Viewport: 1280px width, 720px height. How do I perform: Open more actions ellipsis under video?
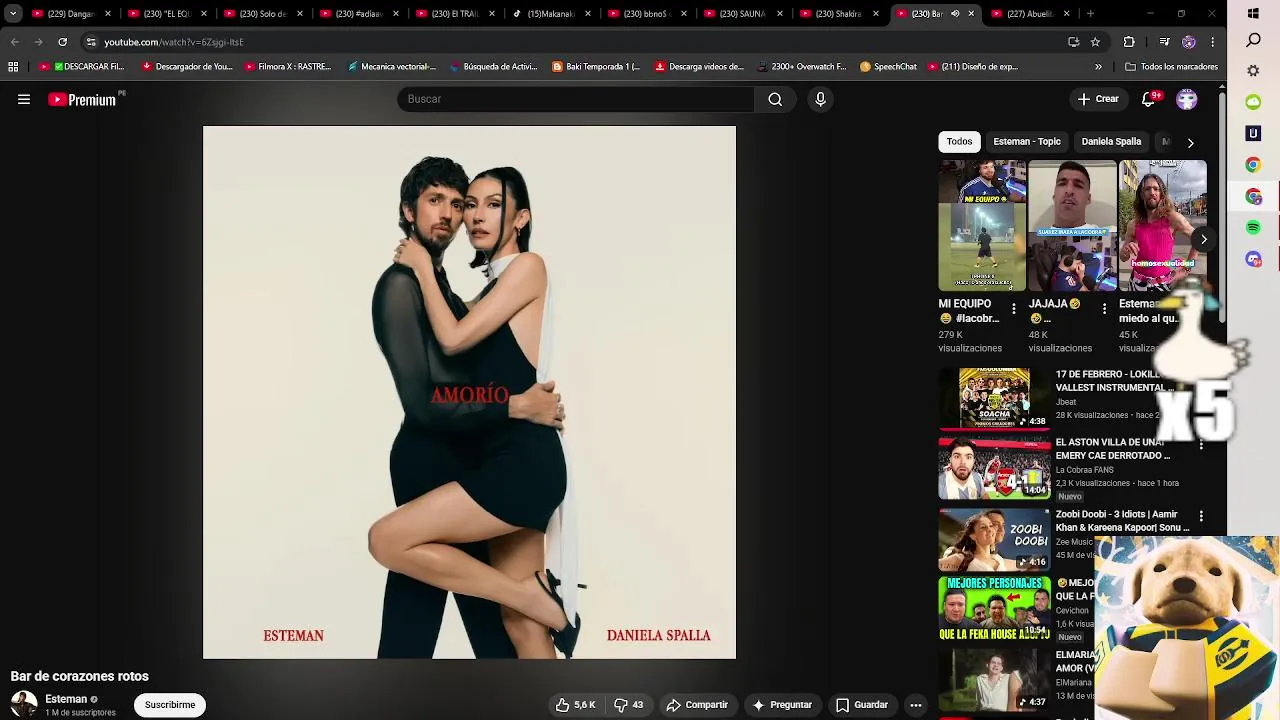(915, 705)
